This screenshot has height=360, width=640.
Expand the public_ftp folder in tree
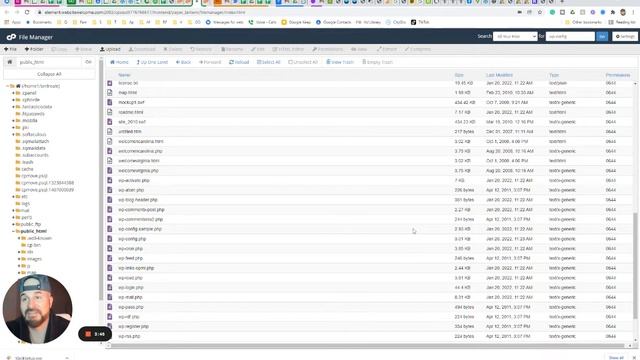click(x=13, y=224)
